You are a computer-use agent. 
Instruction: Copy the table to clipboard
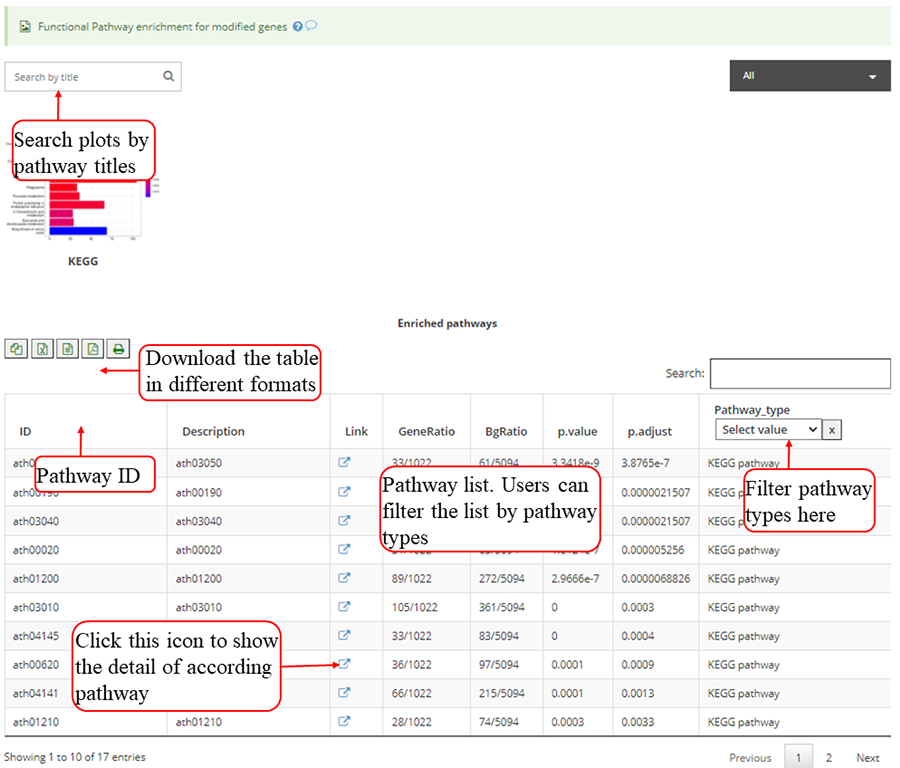[x=17, y=349]
